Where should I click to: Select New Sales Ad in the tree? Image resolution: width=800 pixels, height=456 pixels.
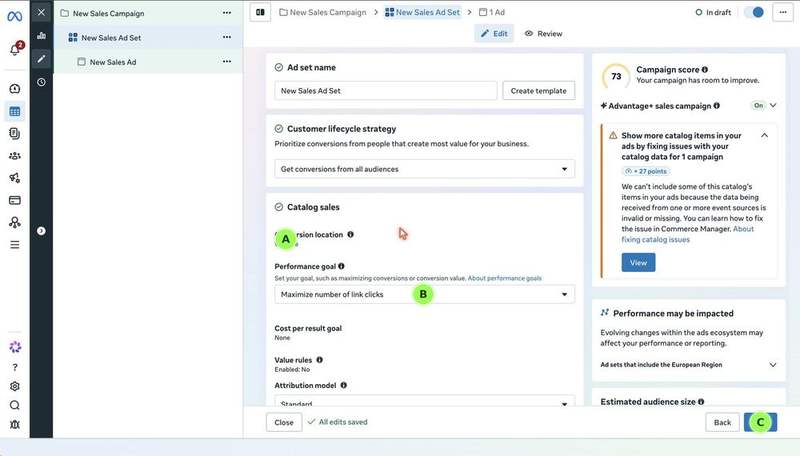click(113, 62)
